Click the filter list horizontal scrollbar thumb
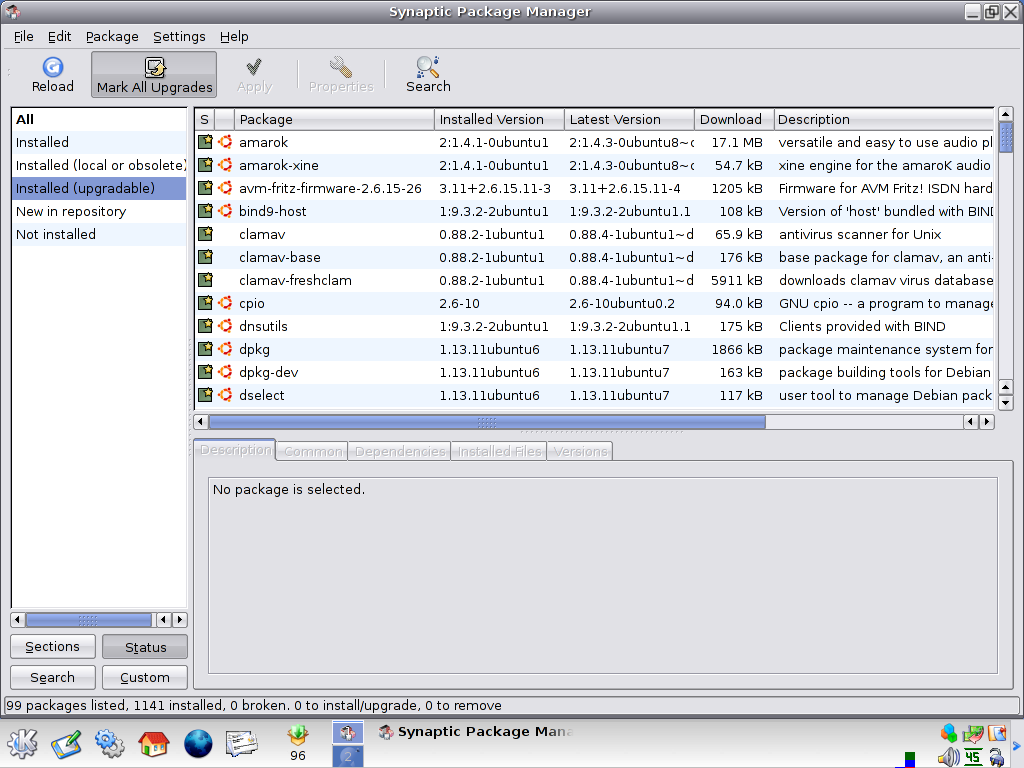 [88, 619]
